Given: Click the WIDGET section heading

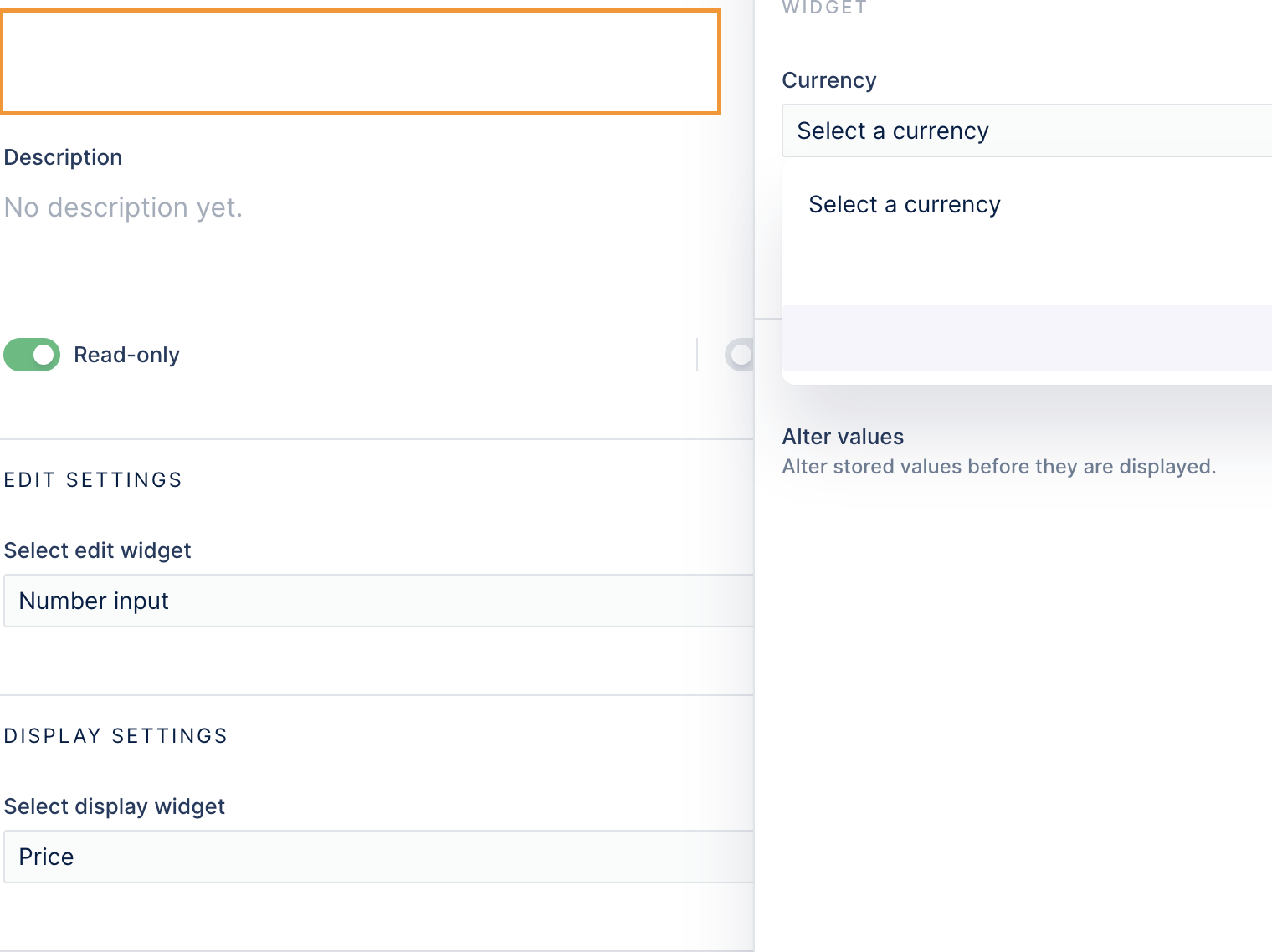Looking at the screenshot, I should click(x=824, y=8).
